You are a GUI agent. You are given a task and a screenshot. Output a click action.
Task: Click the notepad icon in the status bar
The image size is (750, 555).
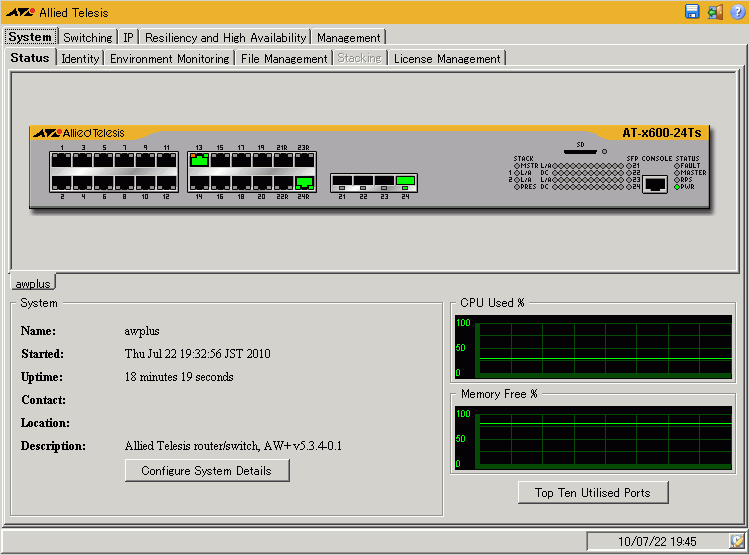pos(737,541)
